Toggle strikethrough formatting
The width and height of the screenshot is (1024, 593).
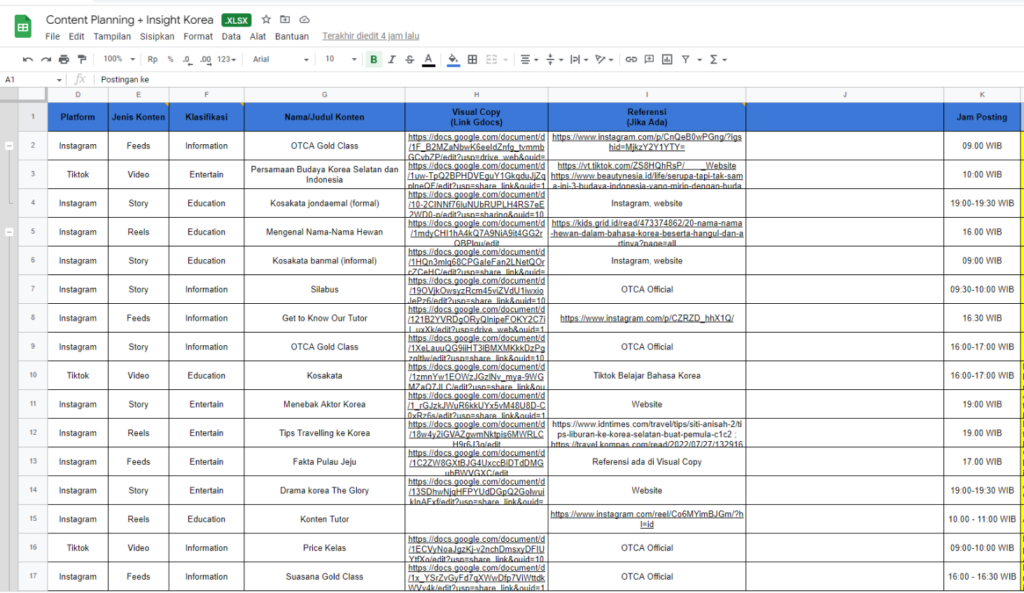[x=409, y=59]
